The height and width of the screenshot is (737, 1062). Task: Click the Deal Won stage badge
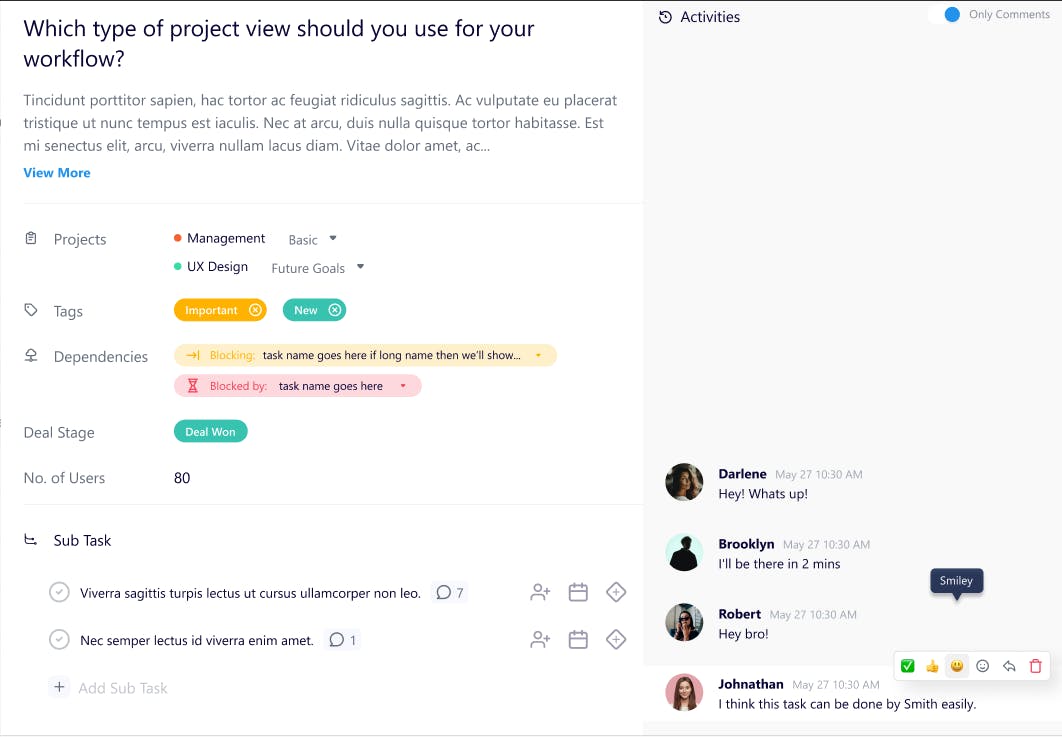point(210,432)
